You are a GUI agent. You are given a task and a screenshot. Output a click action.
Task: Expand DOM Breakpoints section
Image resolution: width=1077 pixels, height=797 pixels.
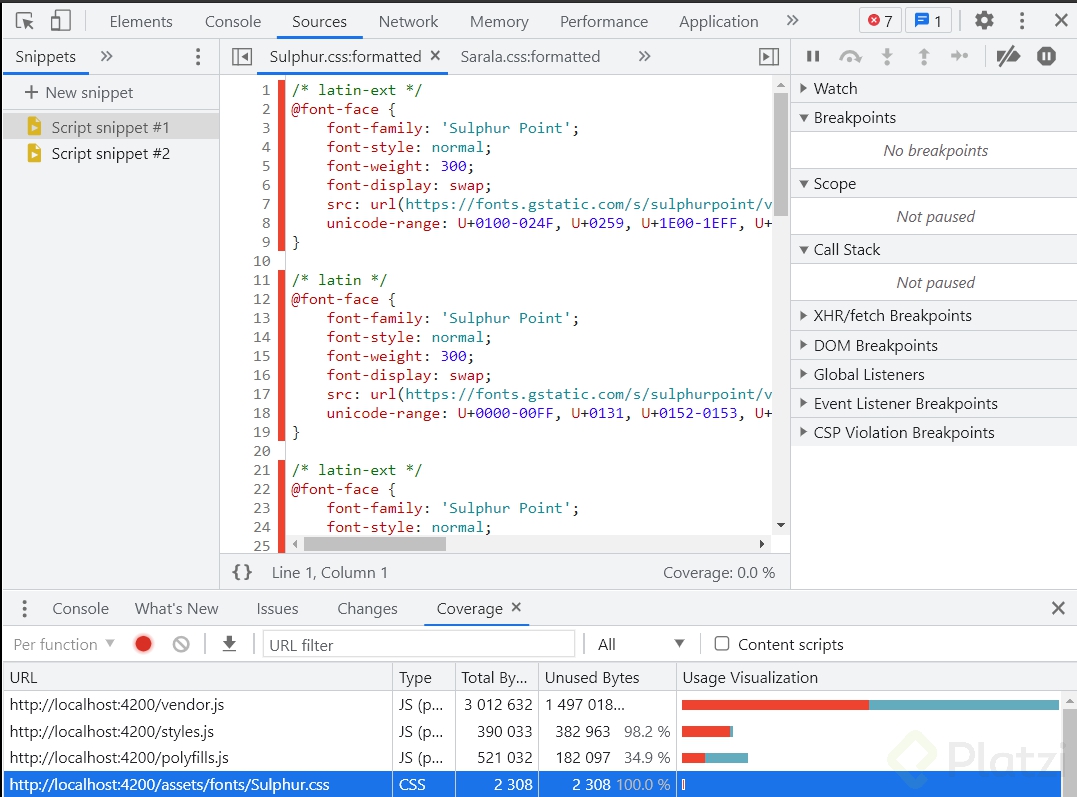[934, 346]
